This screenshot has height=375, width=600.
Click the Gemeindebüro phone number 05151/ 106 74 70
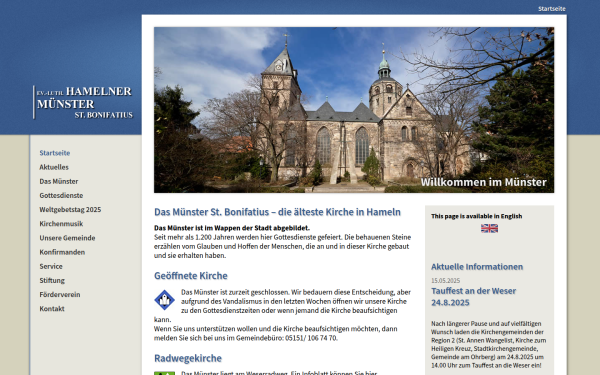[311, 338]
